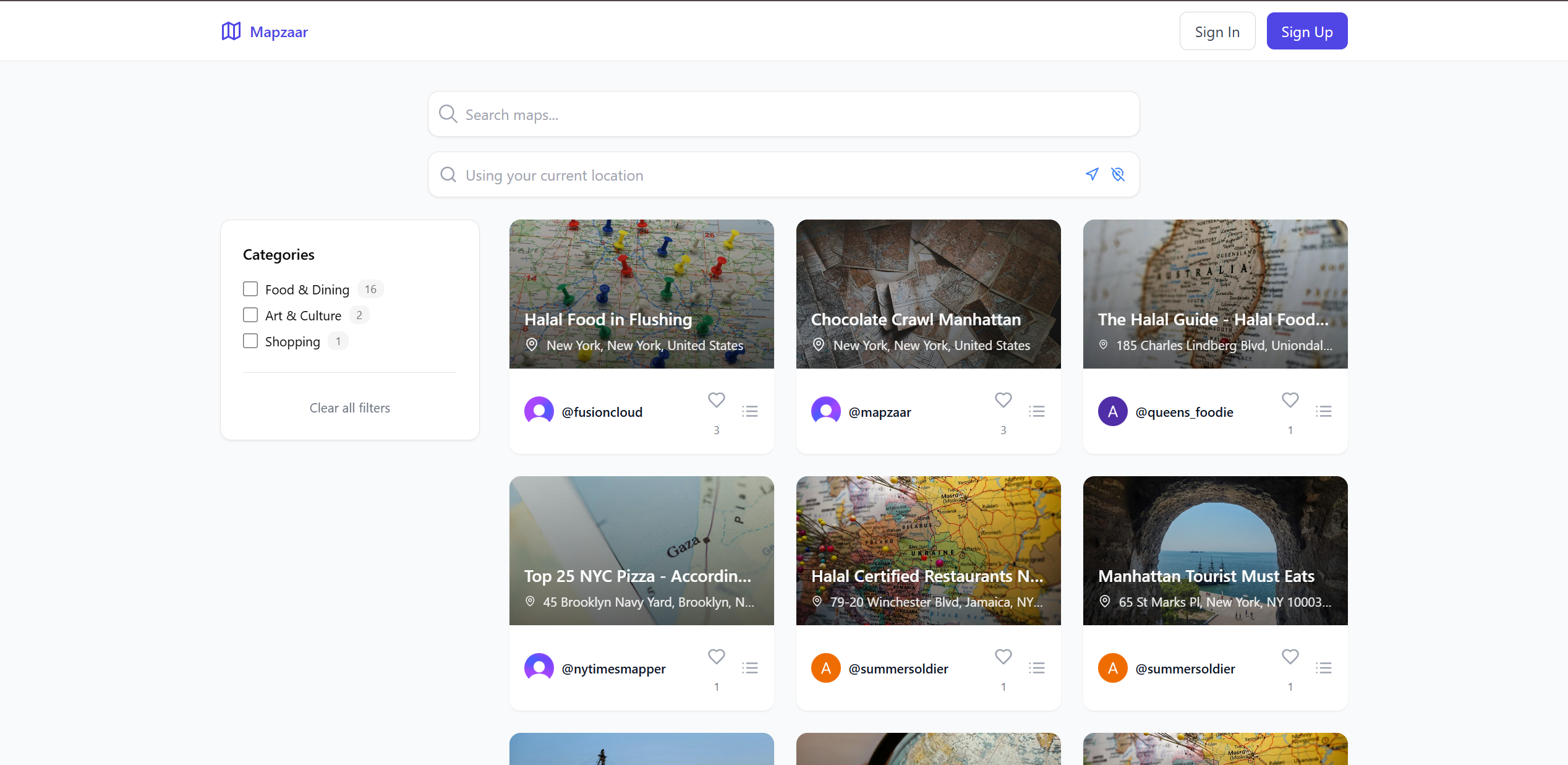Open @mapzaar profile link
The image size is (1568, 765).
click(x=879, y=412)
